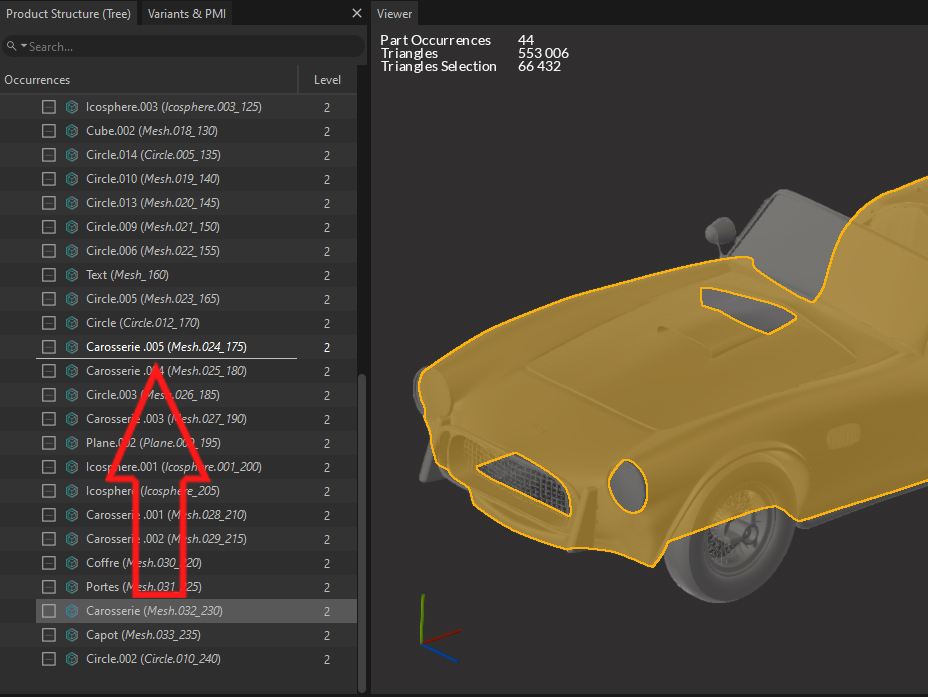The height and width of the screenshot is (697, 928).
Task: Tick the checkbox for Carosserie (Mesh.032_230)
Action: click(48, 611)
